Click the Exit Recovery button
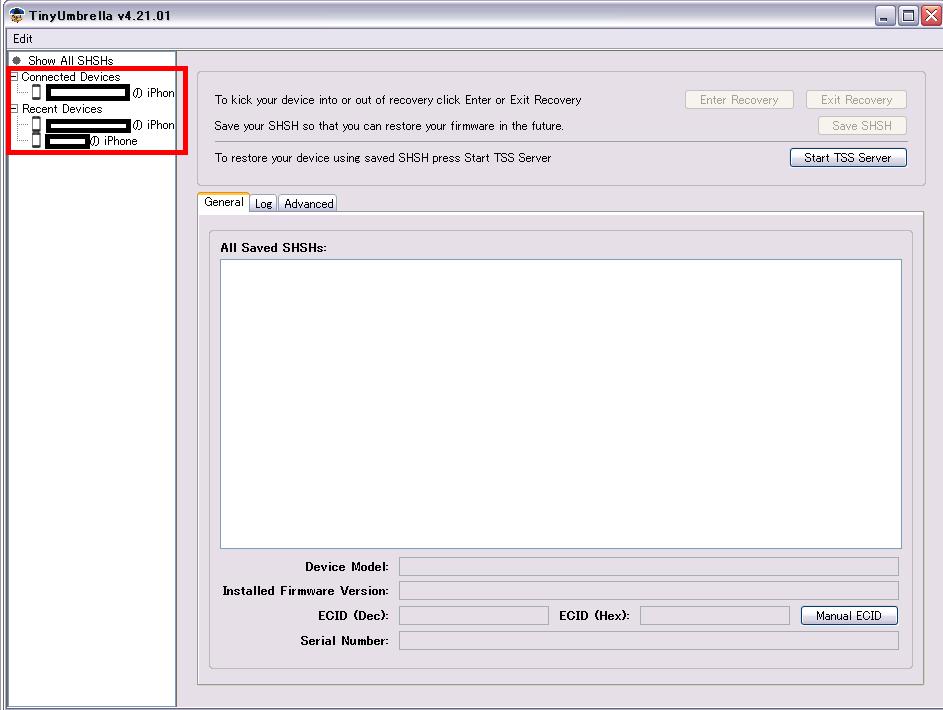The width and height of the screenshot is (943, 710). [856, 100]
